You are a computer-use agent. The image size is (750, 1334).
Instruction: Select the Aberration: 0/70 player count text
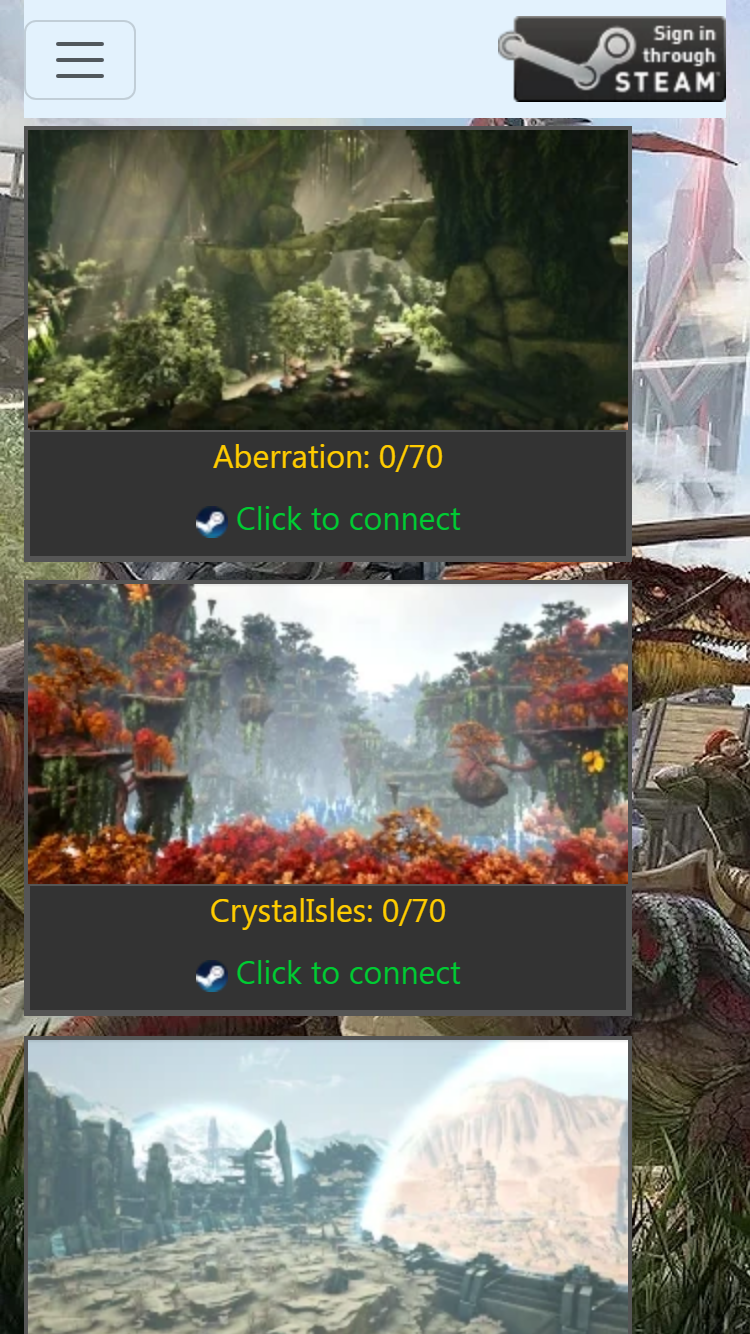point(328,457)
